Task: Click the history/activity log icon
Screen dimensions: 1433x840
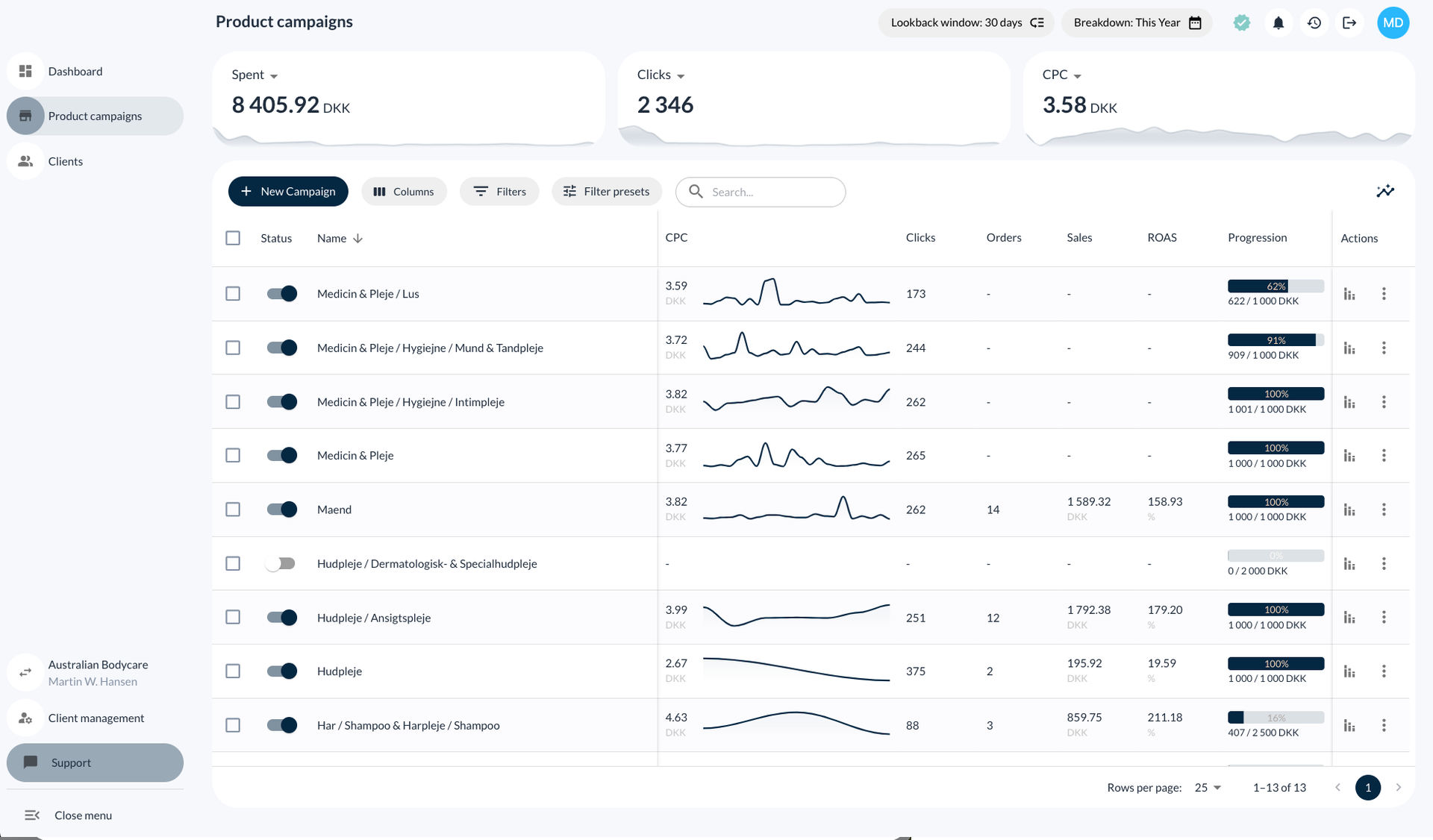Action: pyautogui.click(x=1314, y=22)
